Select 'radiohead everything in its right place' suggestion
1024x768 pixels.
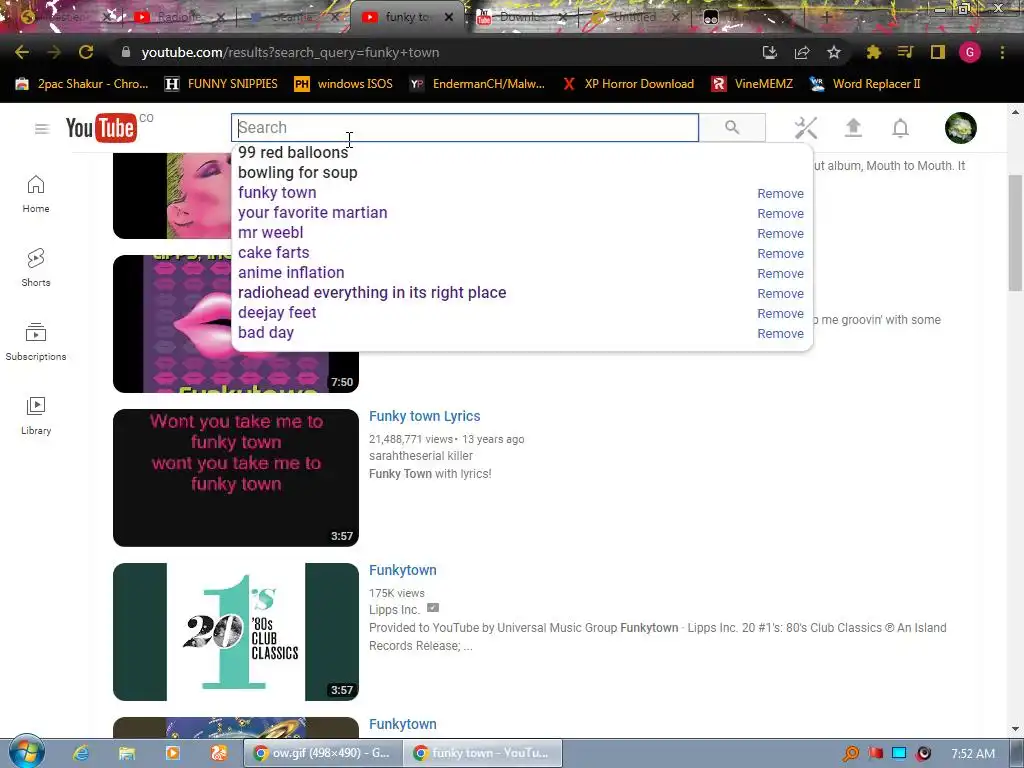[x=372, y=293]
